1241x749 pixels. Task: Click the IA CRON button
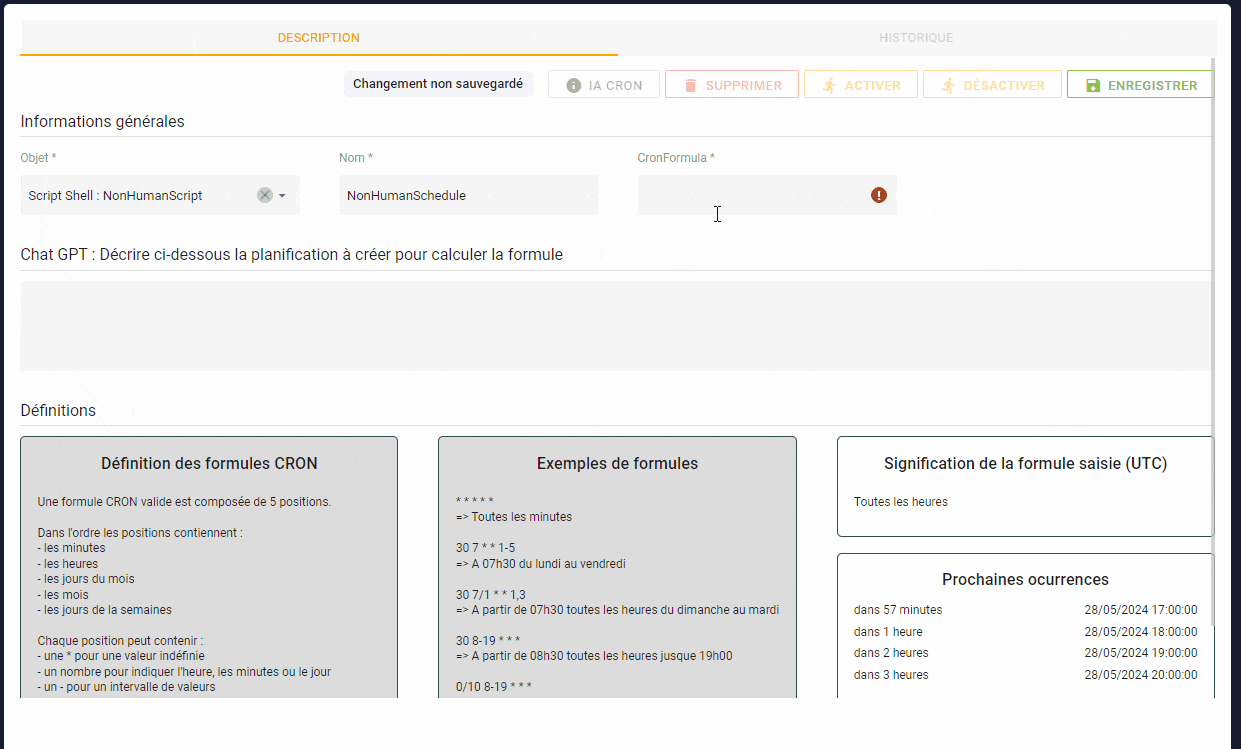604,85
